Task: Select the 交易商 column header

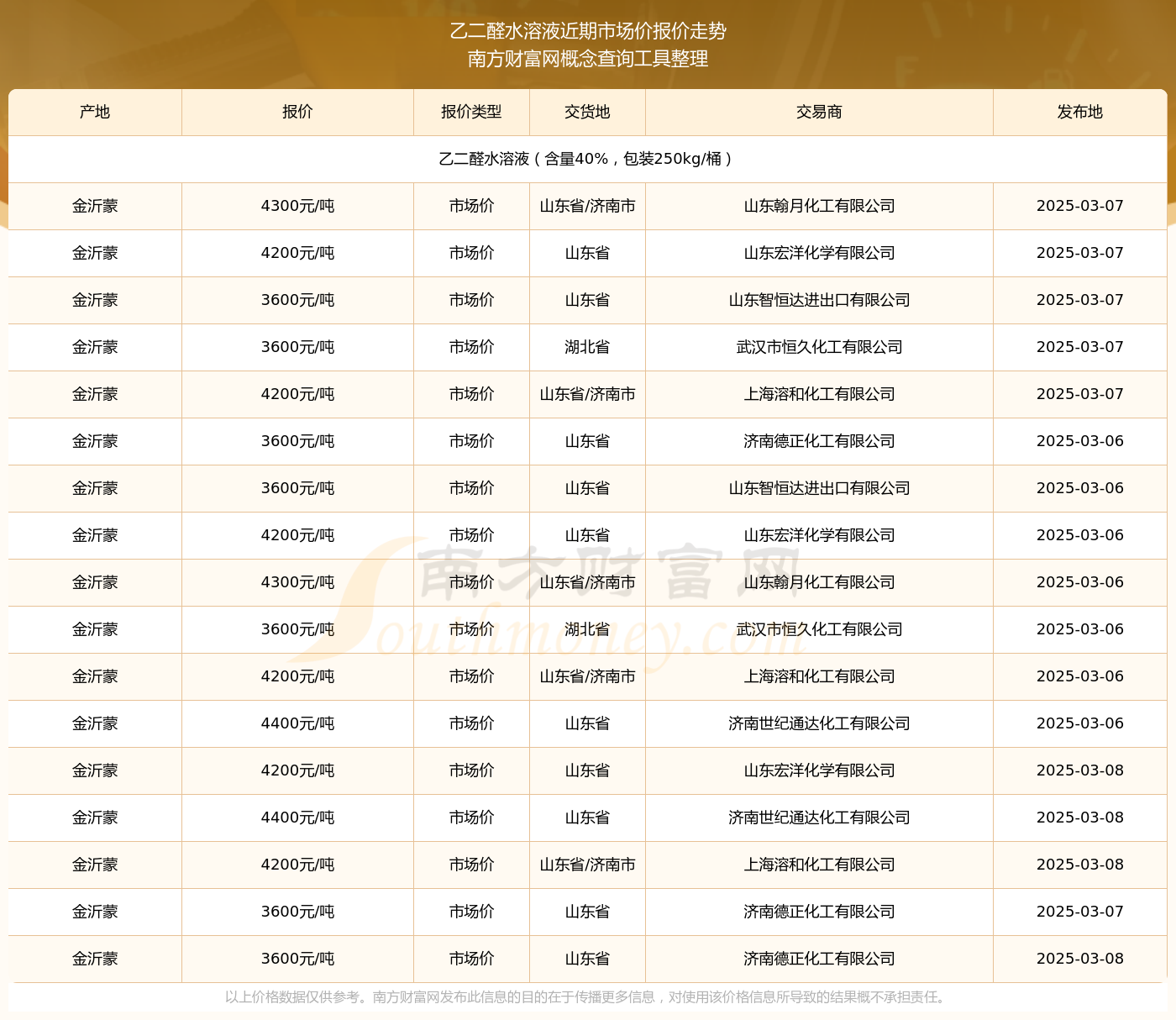Action: pyautogui.click(x=819, y=112)
